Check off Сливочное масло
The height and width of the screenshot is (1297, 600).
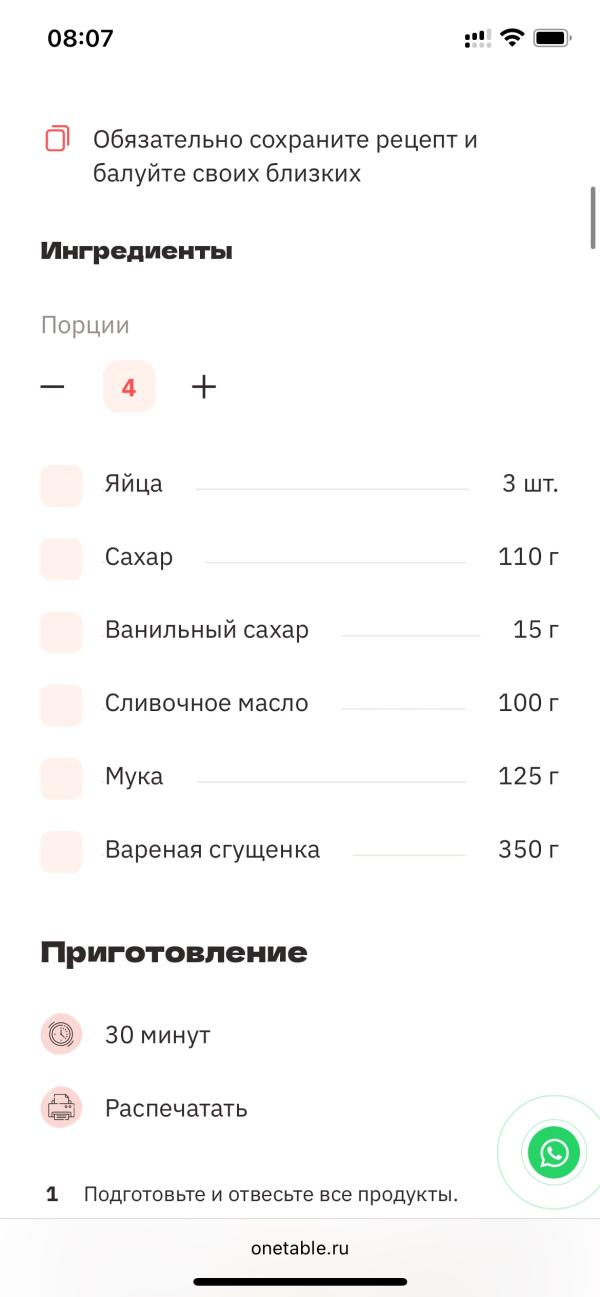coord(61,705)
